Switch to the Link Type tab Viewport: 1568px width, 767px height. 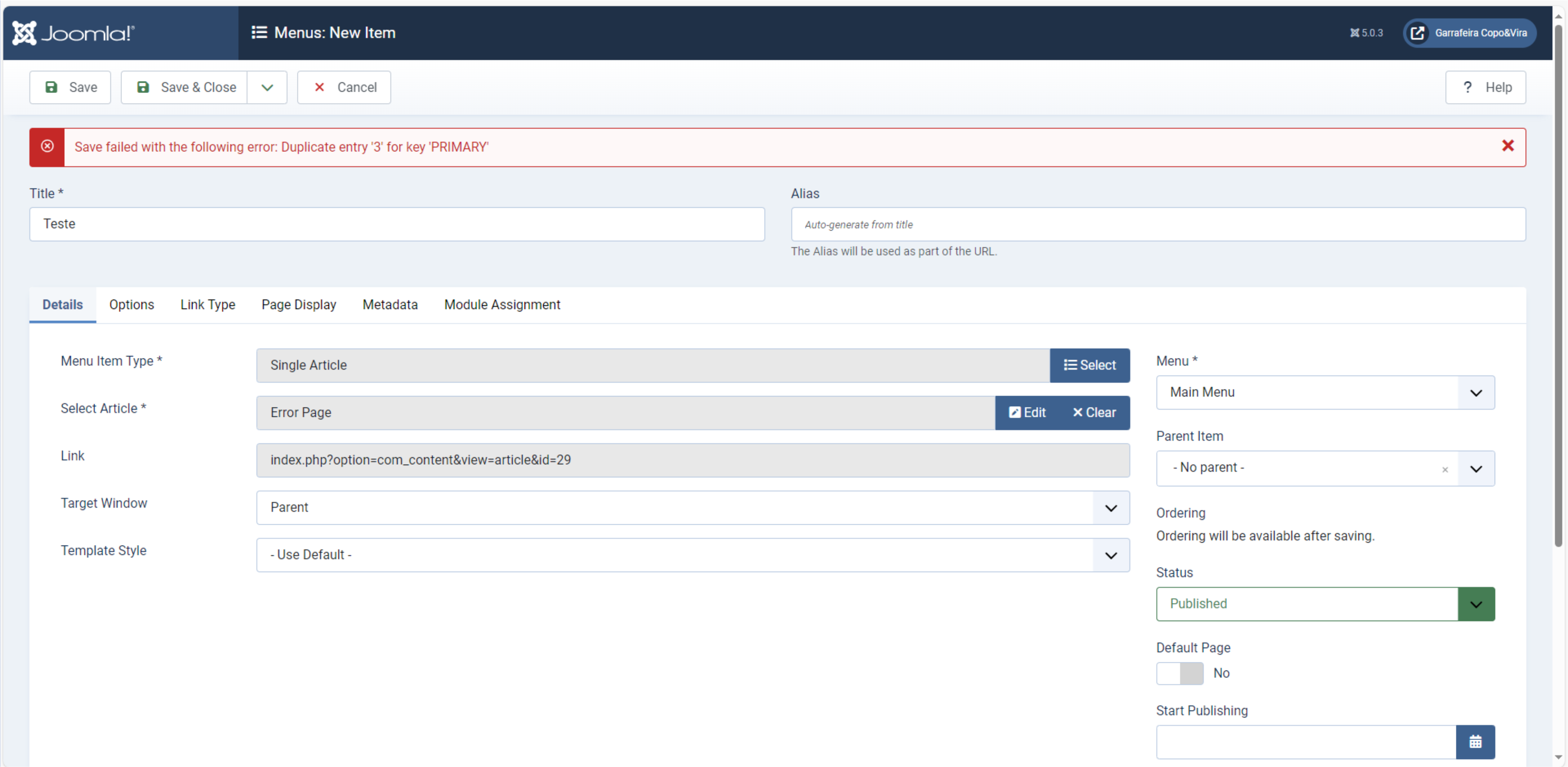pos(208,304)
